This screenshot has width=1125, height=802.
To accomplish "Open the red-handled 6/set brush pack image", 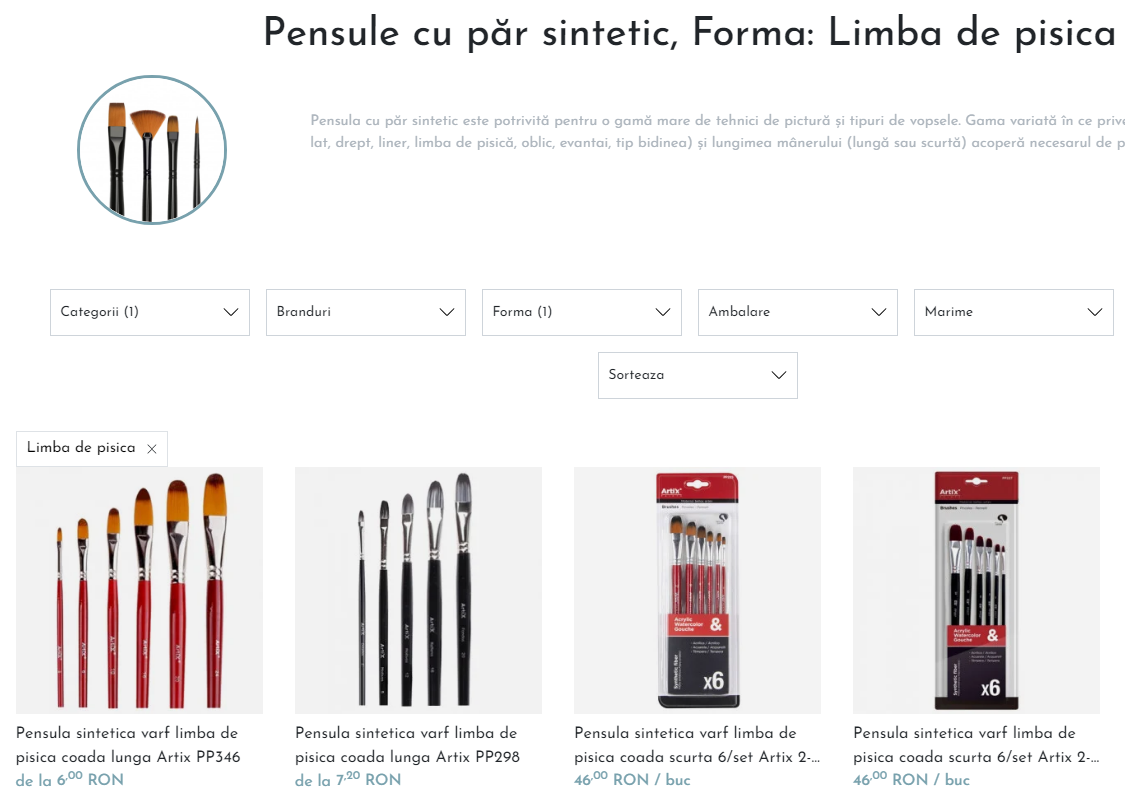I will point(697,590).
